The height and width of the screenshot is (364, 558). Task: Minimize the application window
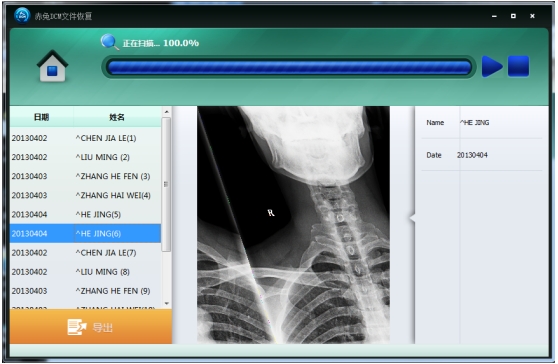494,16
